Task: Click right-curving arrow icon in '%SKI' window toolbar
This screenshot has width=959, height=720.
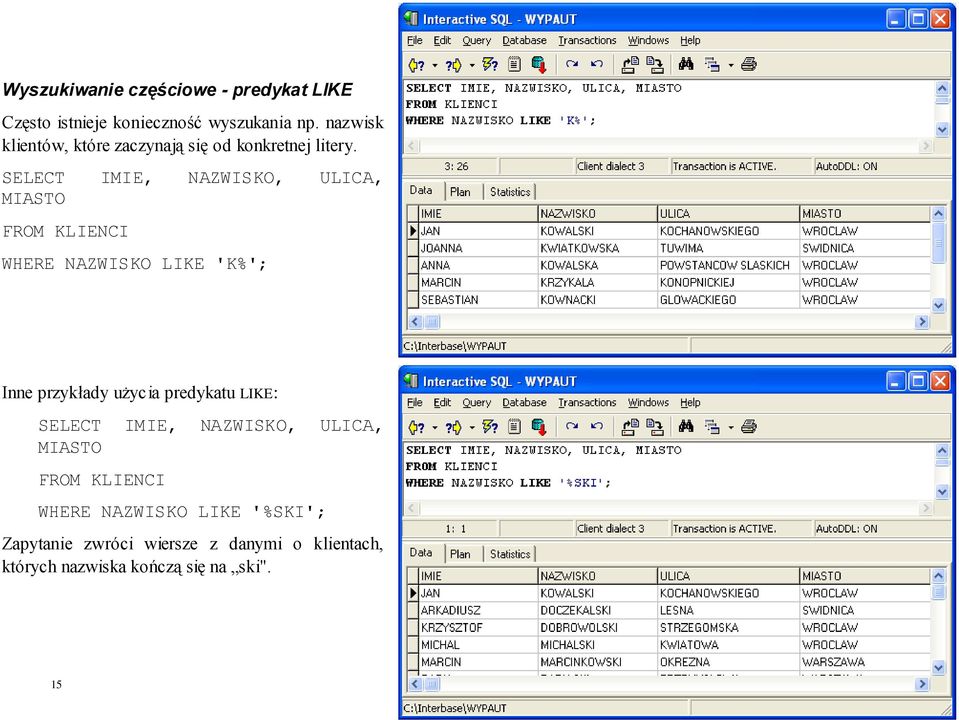Action: [x=572, y=426]
